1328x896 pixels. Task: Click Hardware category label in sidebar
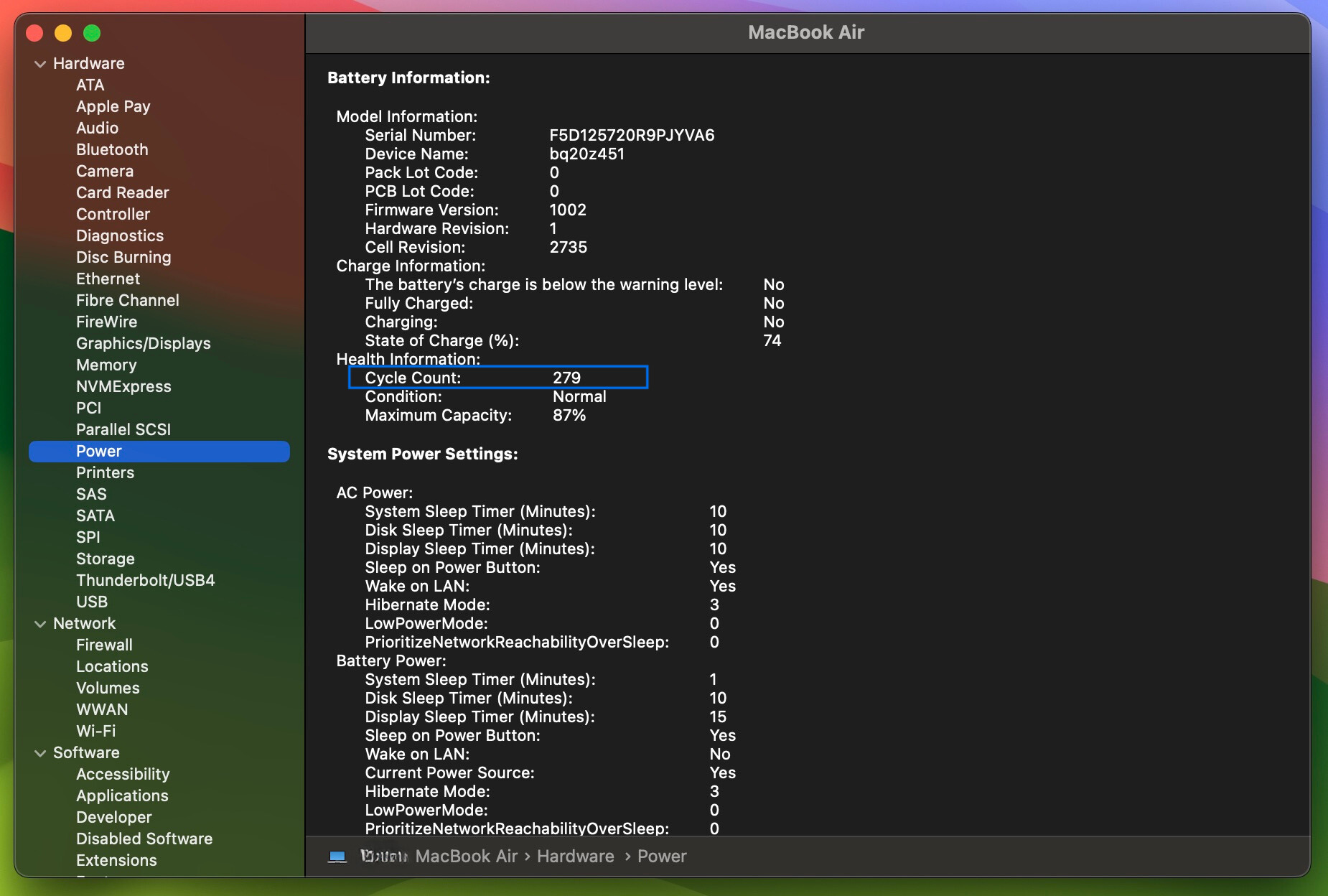tap(89, 63)
